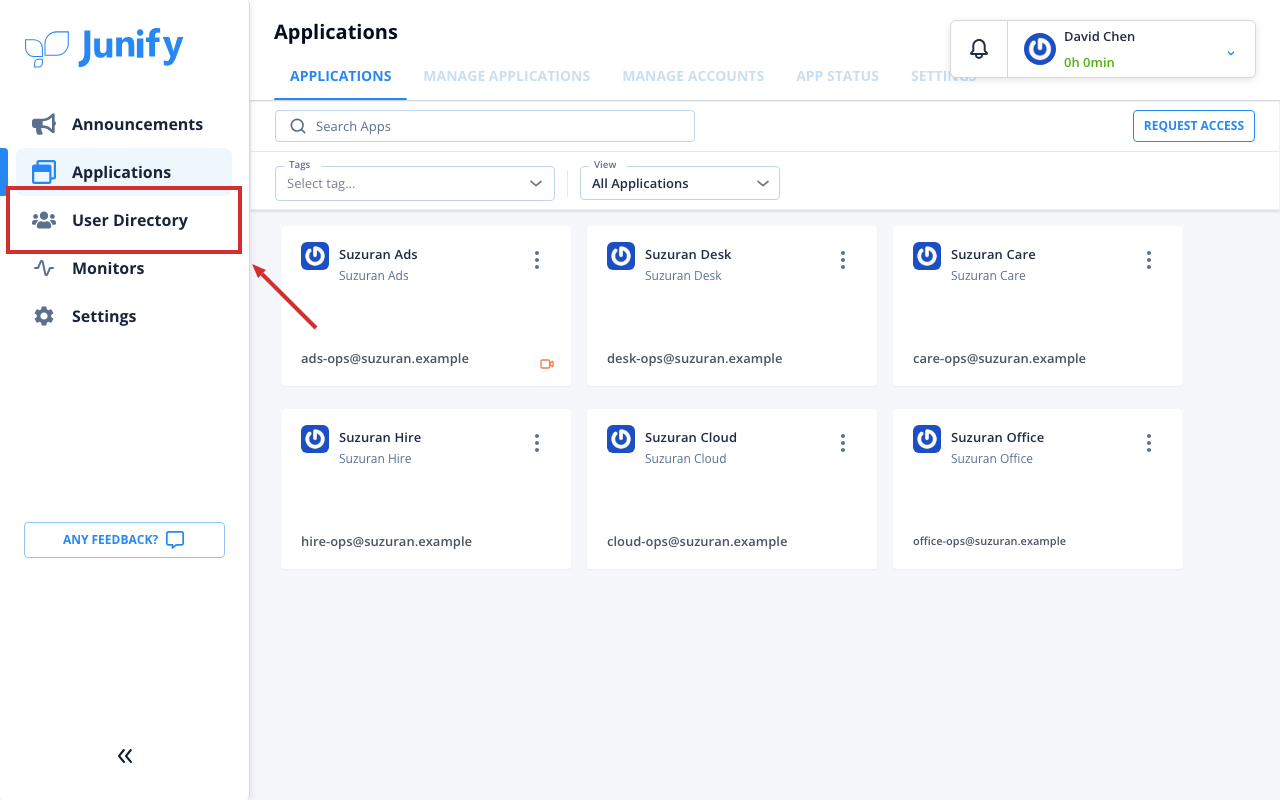Click Any Feedback button
Image resolution: width=1280 pixels, height=800 pixels.
[x=124, y=540]
